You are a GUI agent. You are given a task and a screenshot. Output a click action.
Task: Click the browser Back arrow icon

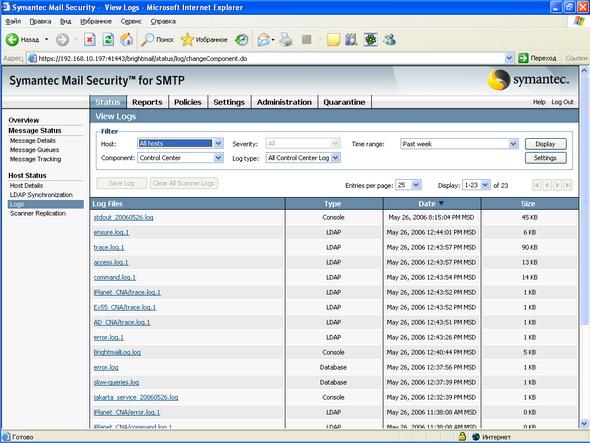click(12, 40)
